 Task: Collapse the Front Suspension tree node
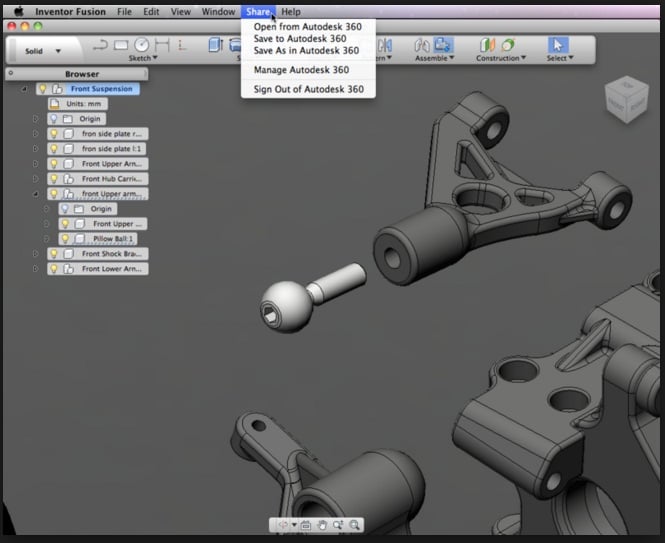click(24, 89)
